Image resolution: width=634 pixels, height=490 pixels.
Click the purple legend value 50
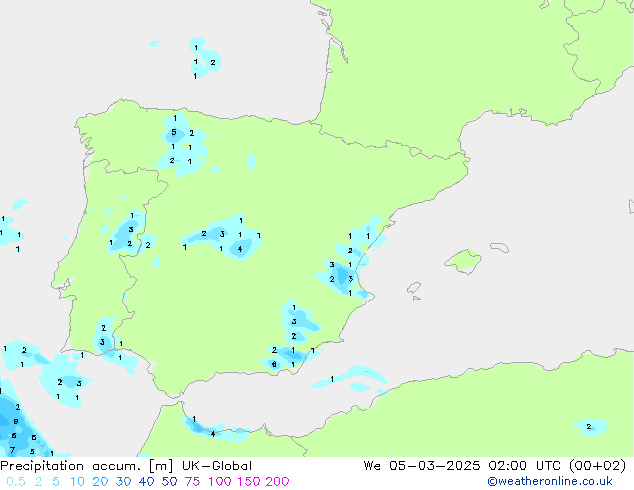169,482
